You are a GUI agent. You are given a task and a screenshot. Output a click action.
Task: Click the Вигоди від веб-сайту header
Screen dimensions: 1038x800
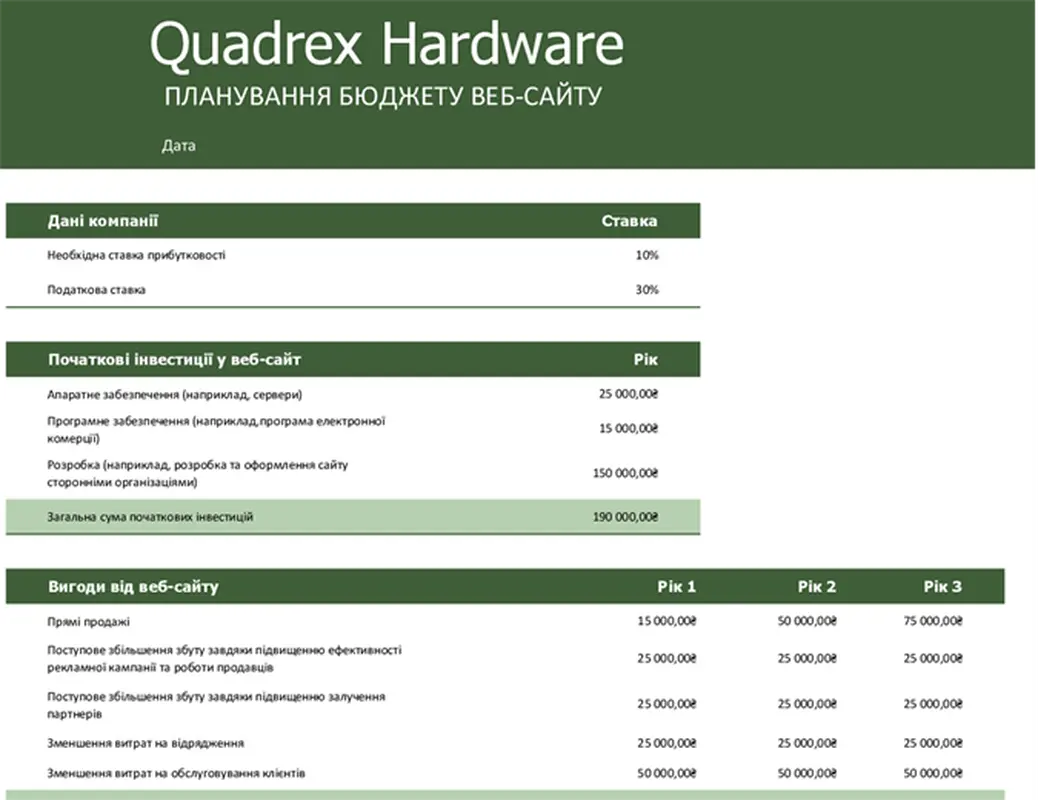(133, 586)
